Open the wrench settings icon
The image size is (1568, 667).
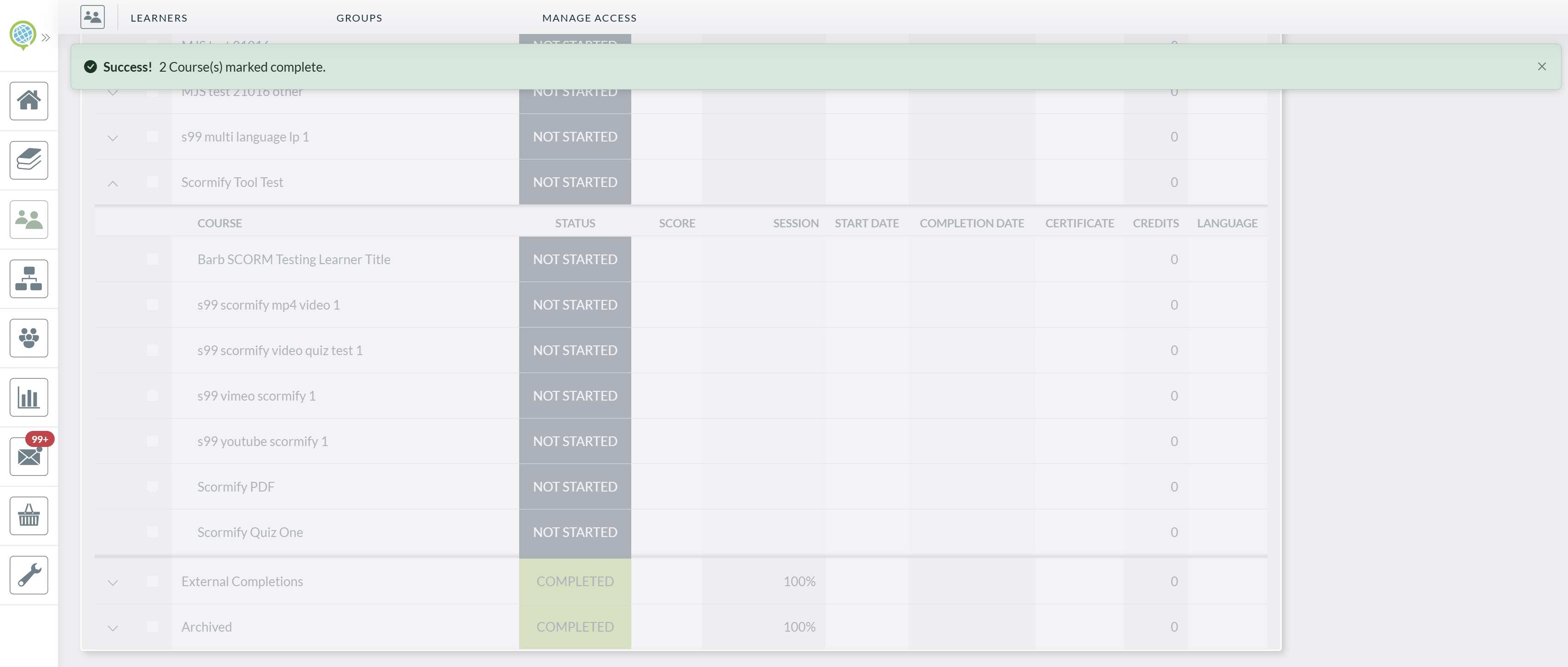pyautogui.click(x=28, y=575)
